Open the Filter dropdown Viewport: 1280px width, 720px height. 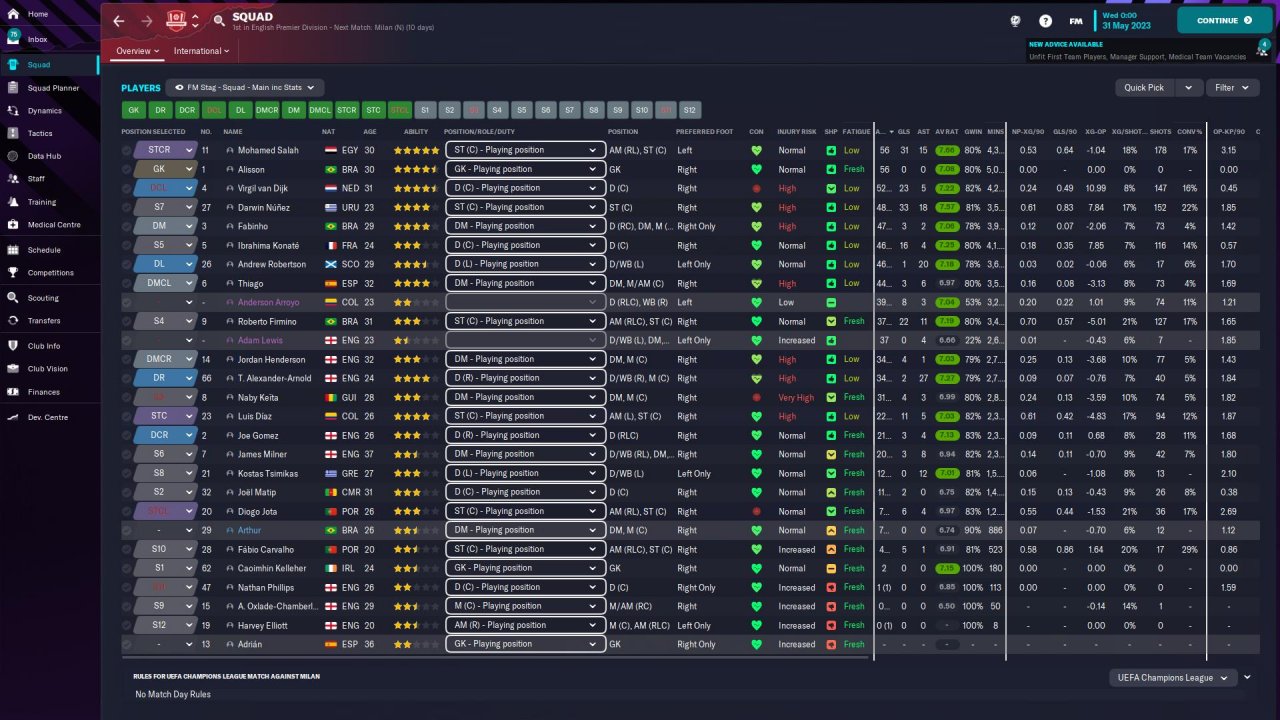[x=1231, y=88]
